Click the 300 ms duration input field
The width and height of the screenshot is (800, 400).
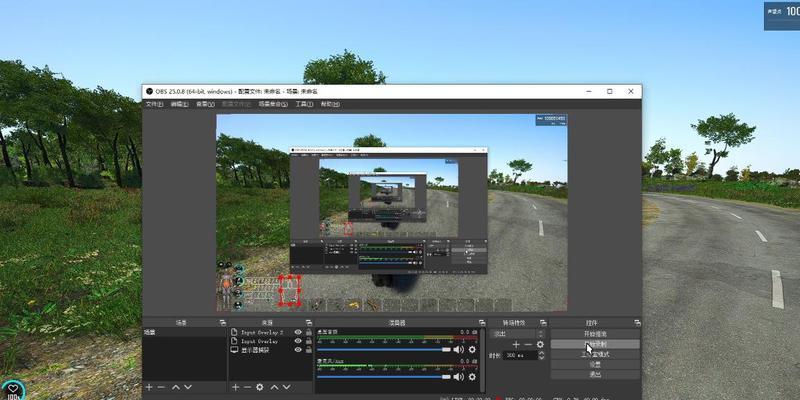point(520,355)
